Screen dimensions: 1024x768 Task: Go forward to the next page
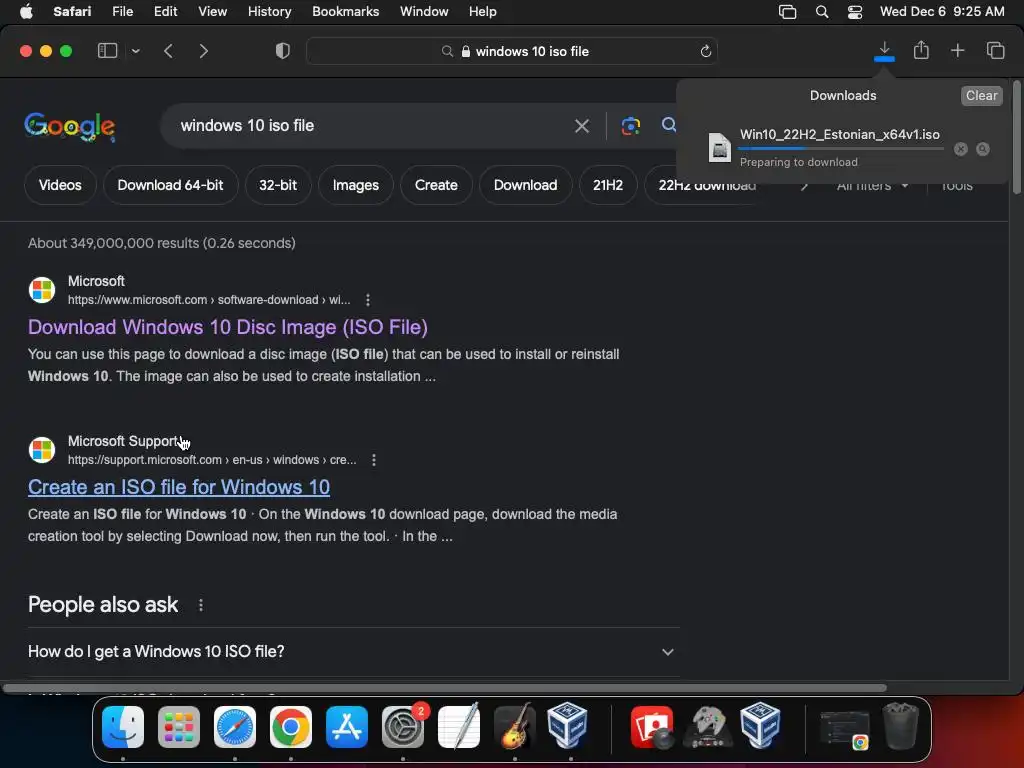[x=204, y=51]
